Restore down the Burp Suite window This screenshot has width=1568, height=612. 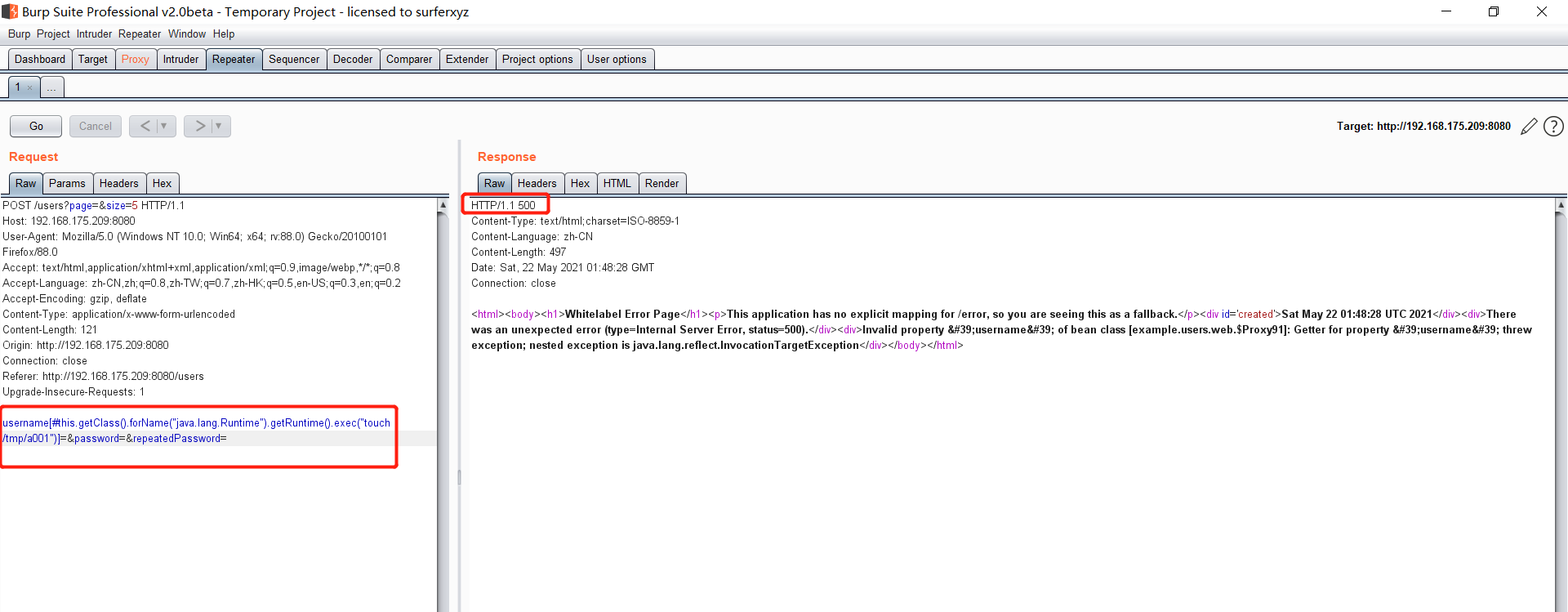[x=1494, y=11]
